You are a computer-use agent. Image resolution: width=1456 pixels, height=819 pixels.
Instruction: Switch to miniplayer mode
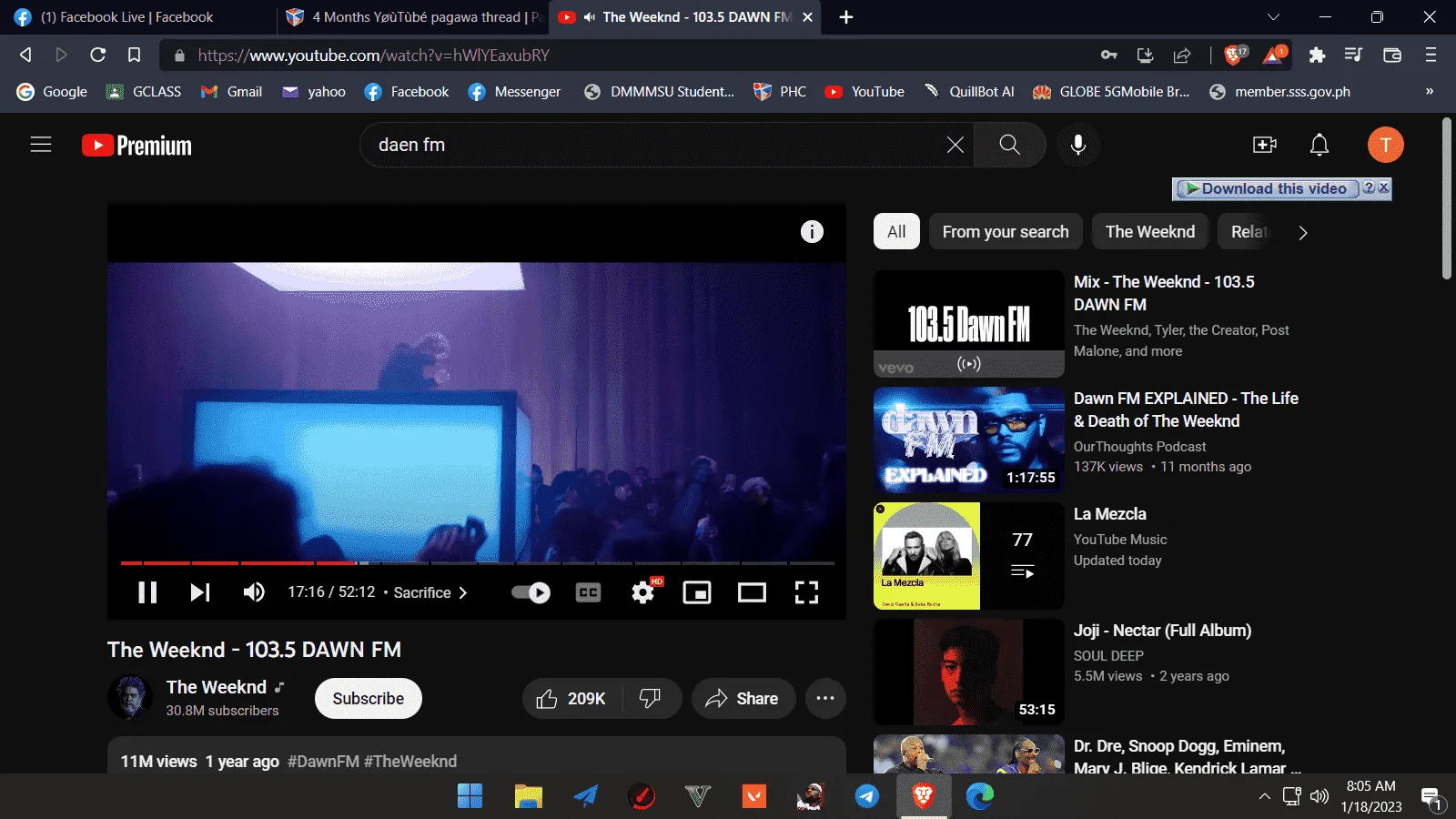[x=697, y=592]
